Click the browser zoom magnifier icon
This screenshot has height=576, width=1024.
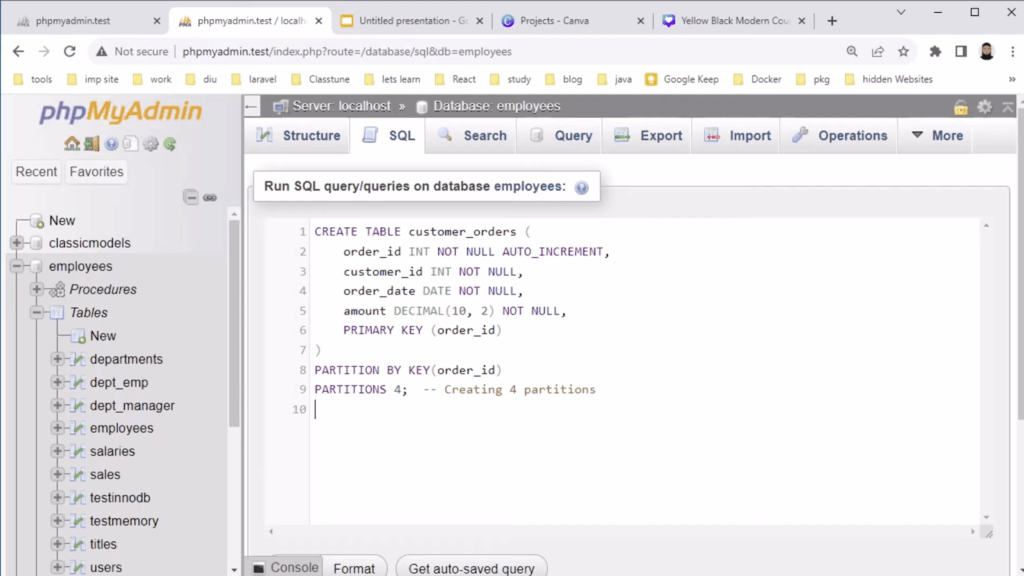pos(852,52)
